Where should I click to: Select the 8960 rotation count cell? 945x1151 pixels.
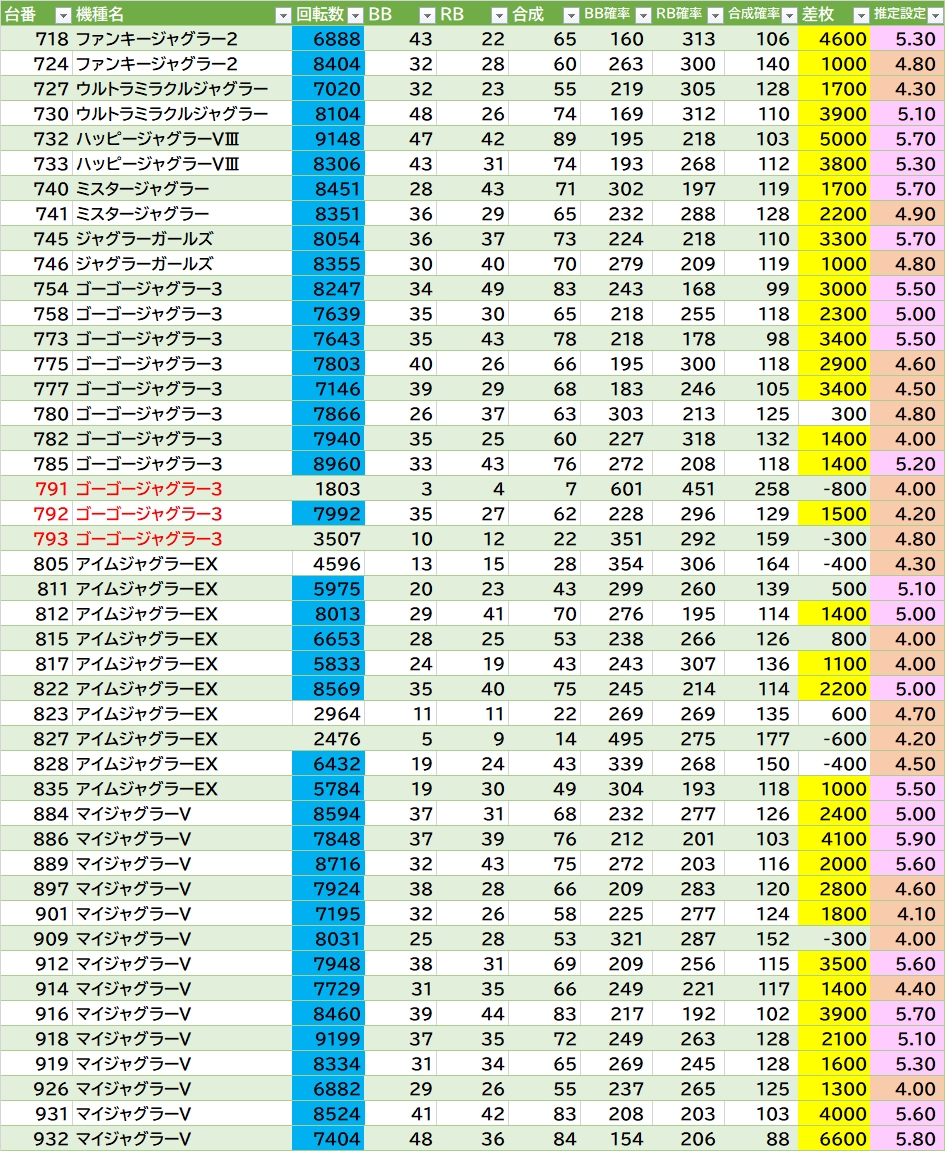pyautogui.click(x=328, y=463)
